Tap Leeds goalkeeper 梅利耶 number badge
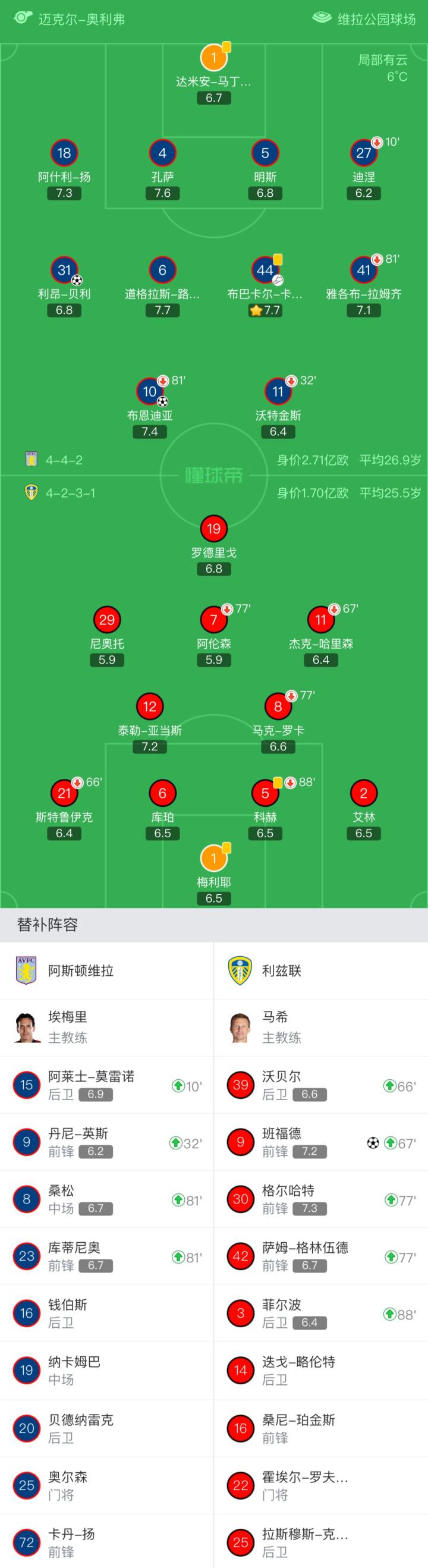Image resolution: width=428 pixels, height=1568 pixels. (x=213, y=858)
